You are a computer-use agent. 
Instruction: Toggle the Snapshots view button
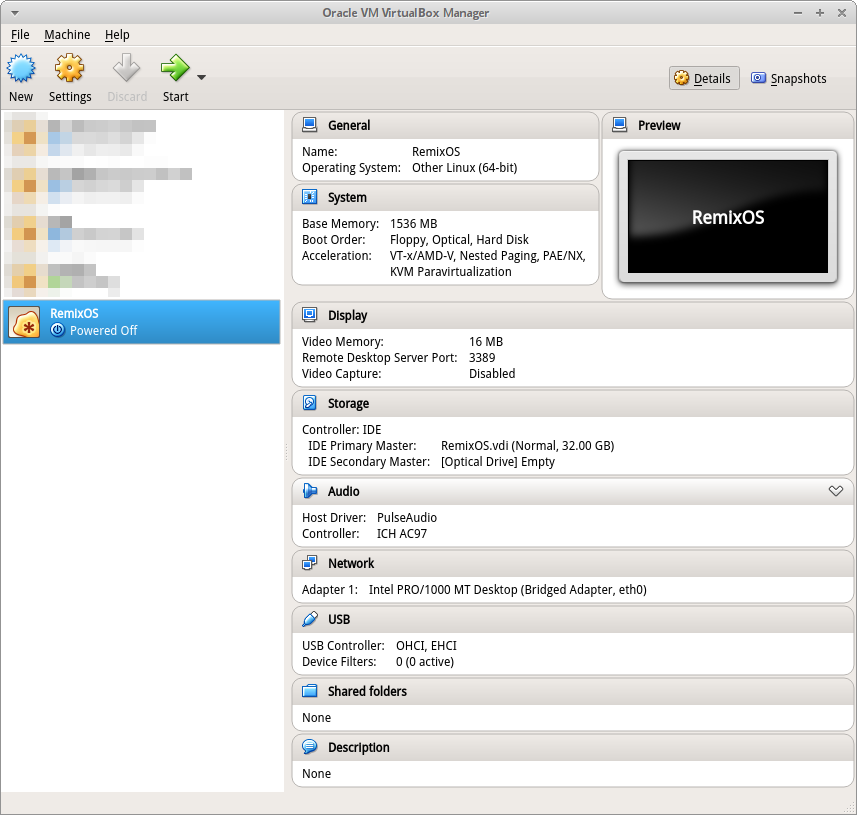coord(789,78)
